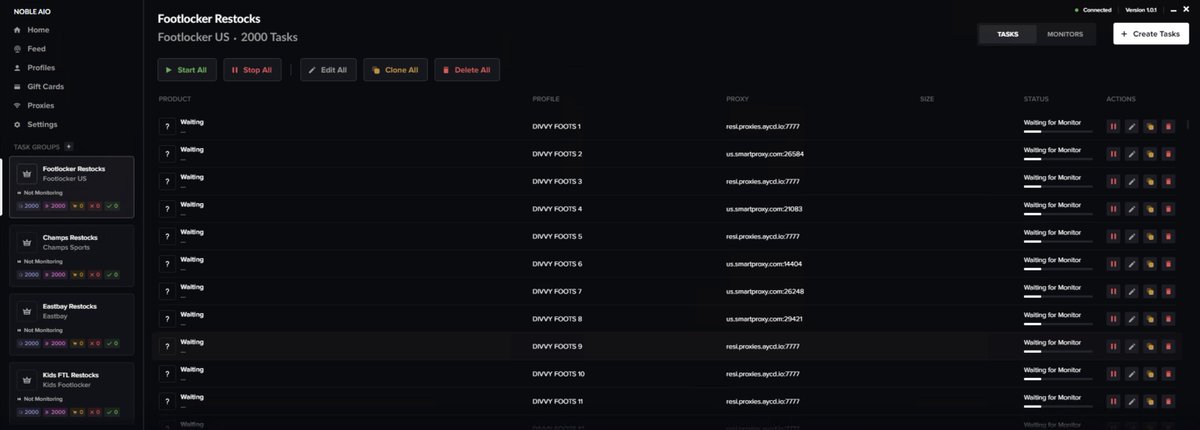Click the Status column header
Image resolution: width=1200 pixels, height=430 pixels.
click(1036, 99)
